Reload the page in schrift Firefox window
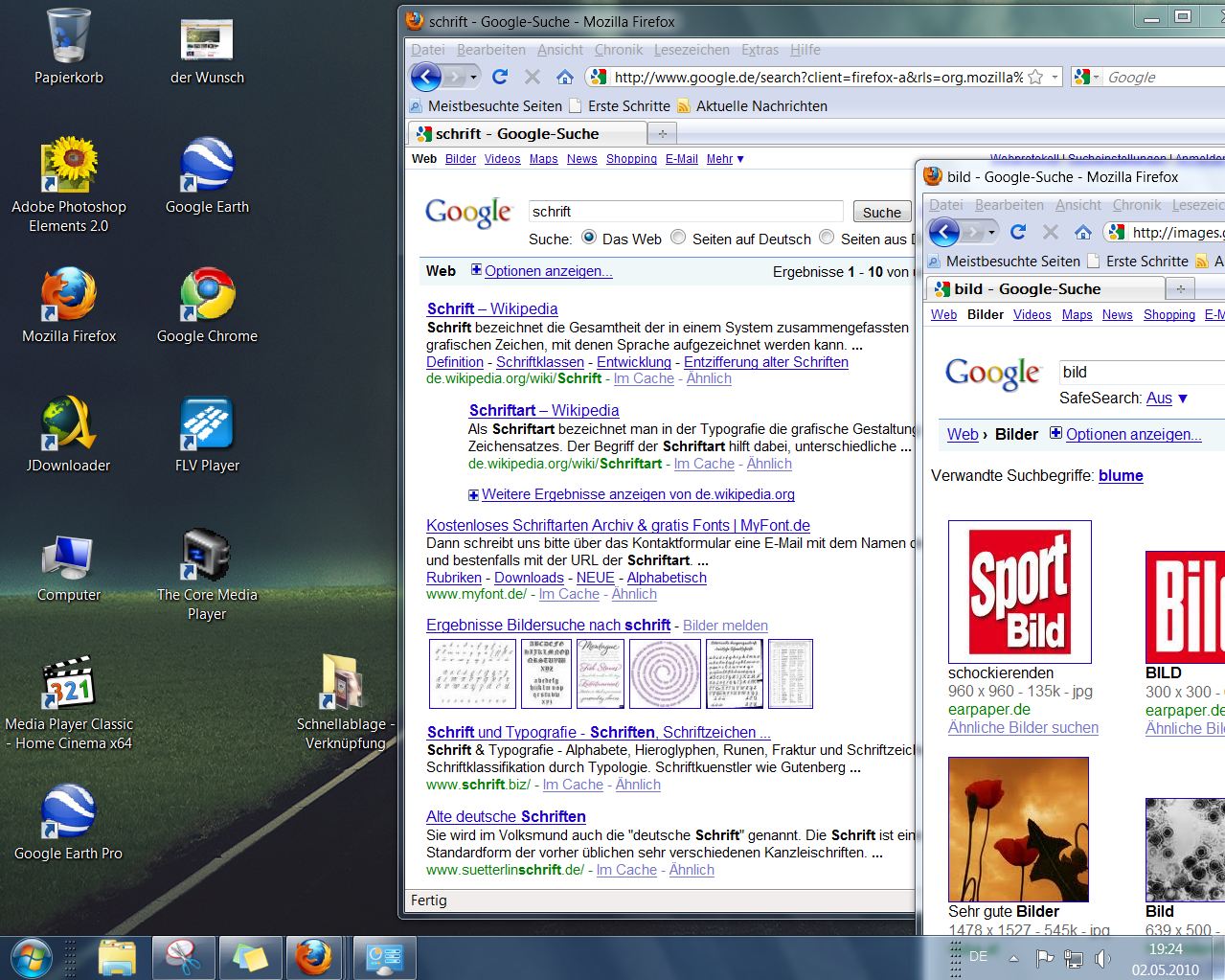The image size is (1225, 980). [x=500, y=77]
